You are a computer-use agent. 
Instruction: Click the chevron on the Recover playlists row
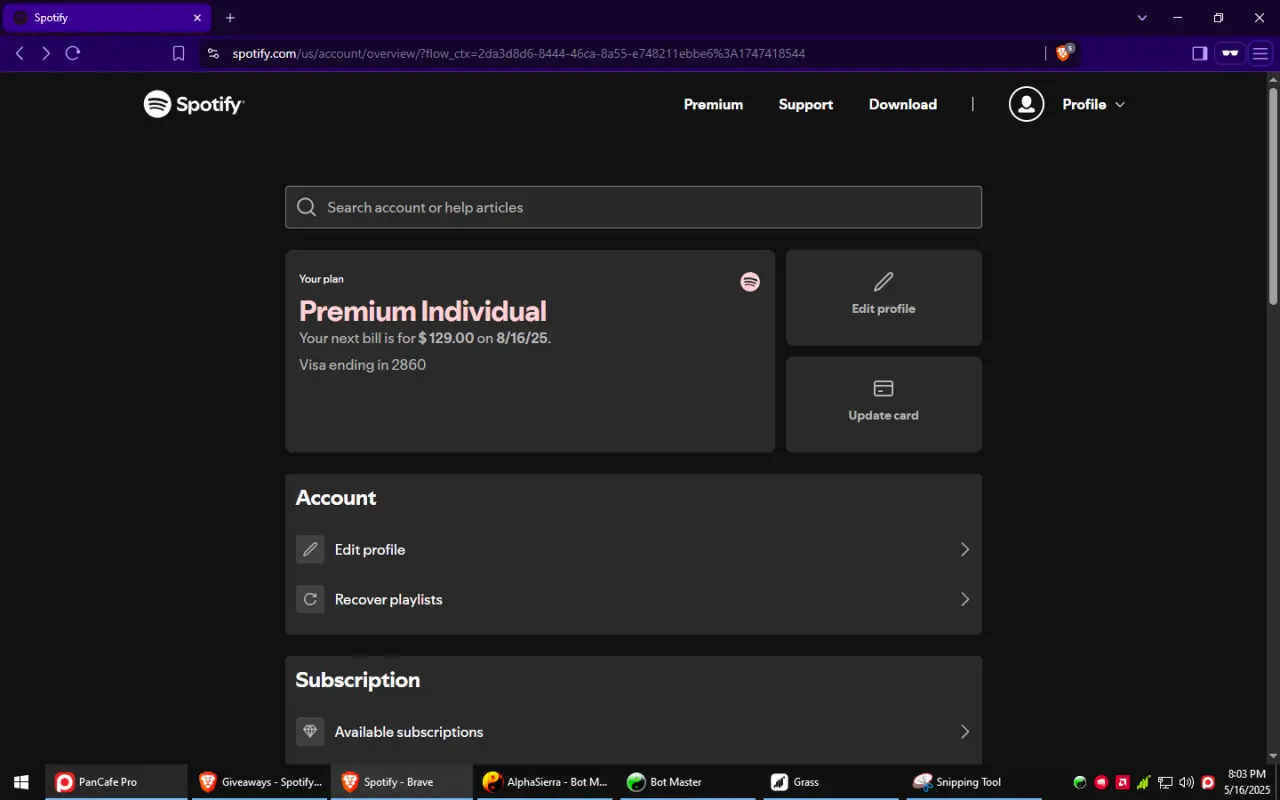point(965,599)
